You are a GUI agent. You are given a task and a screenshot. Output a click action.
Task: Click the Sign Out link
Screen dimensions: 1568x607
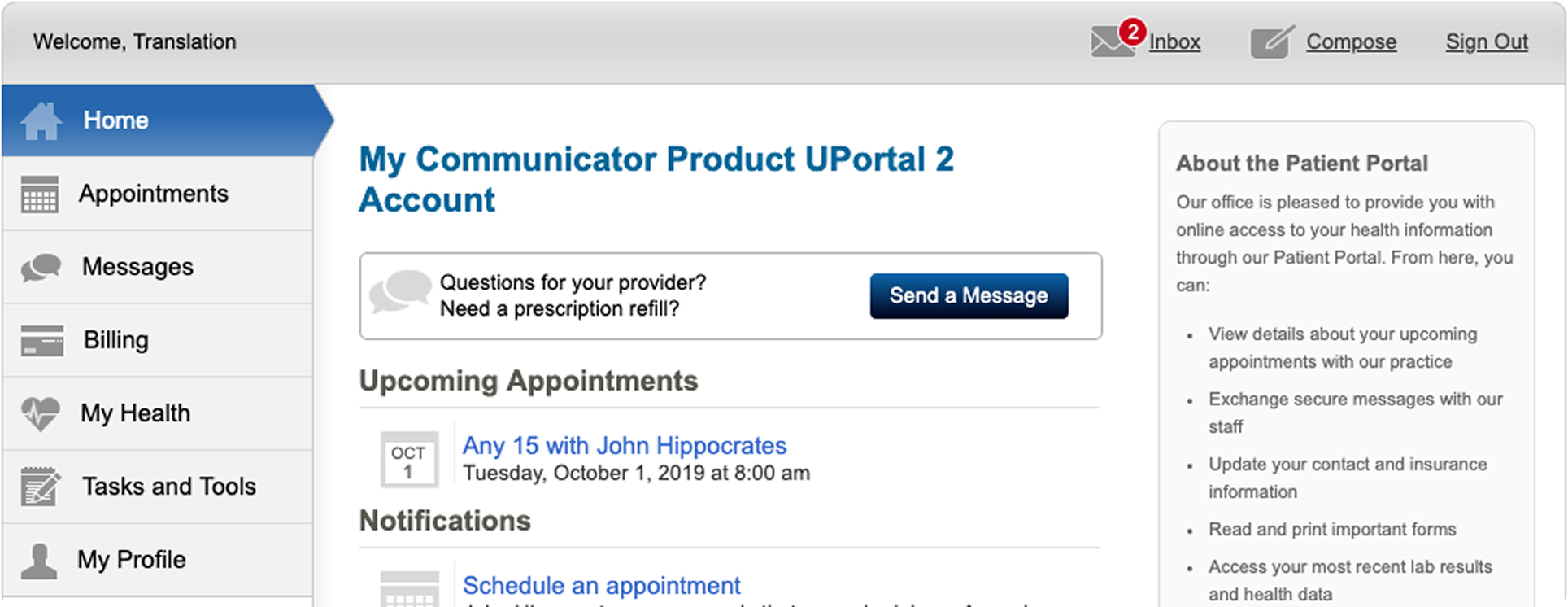(1487, 41)
